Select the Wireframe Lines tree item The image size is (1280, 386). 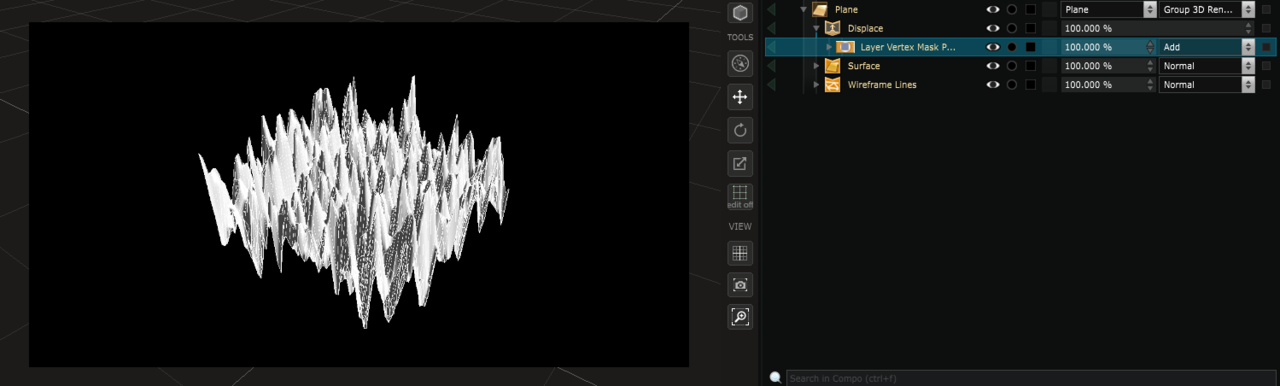click(882, 85)
